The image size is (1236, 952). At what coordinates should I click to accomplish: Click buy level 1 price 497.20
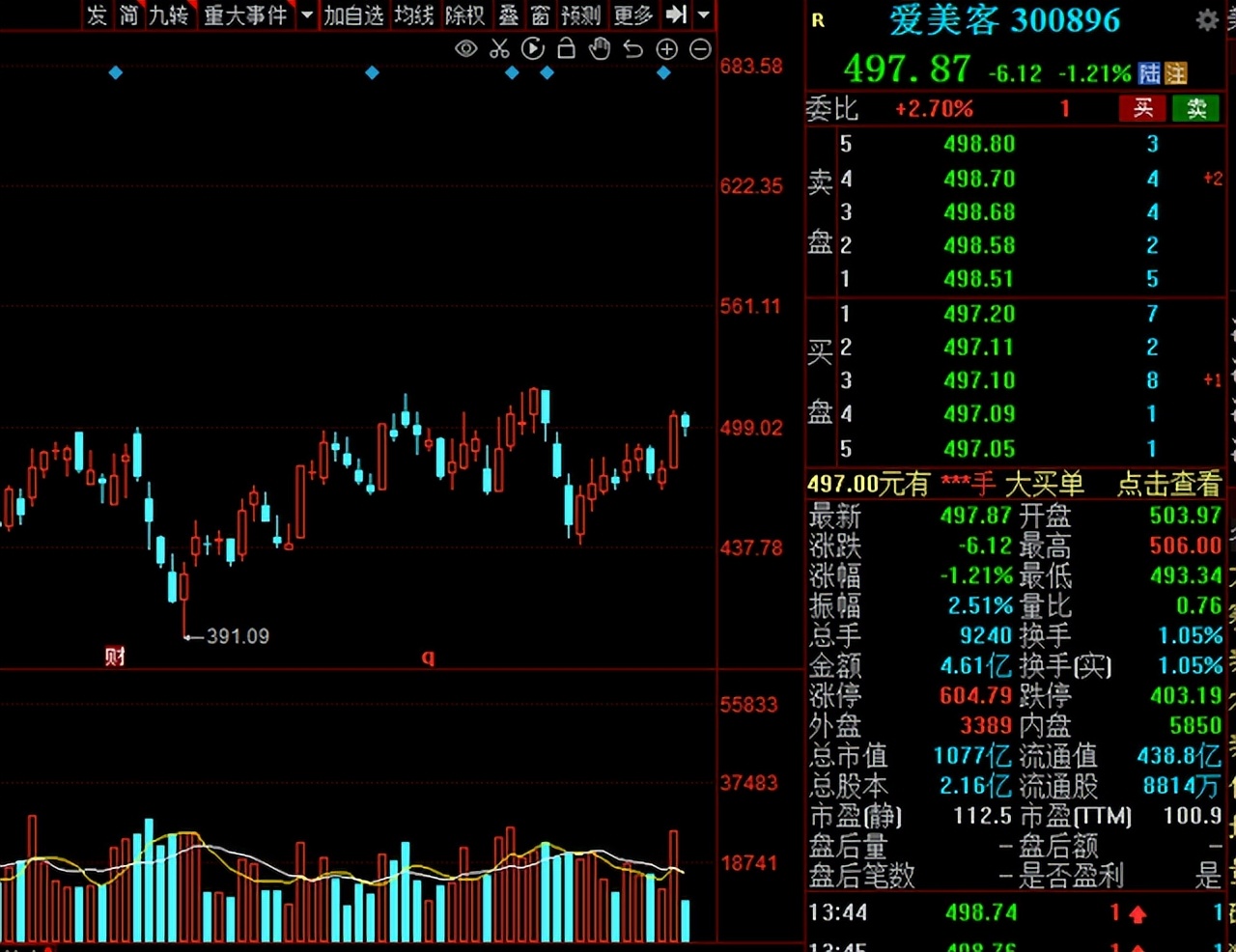pyautogui.click(x=979, y=314)
